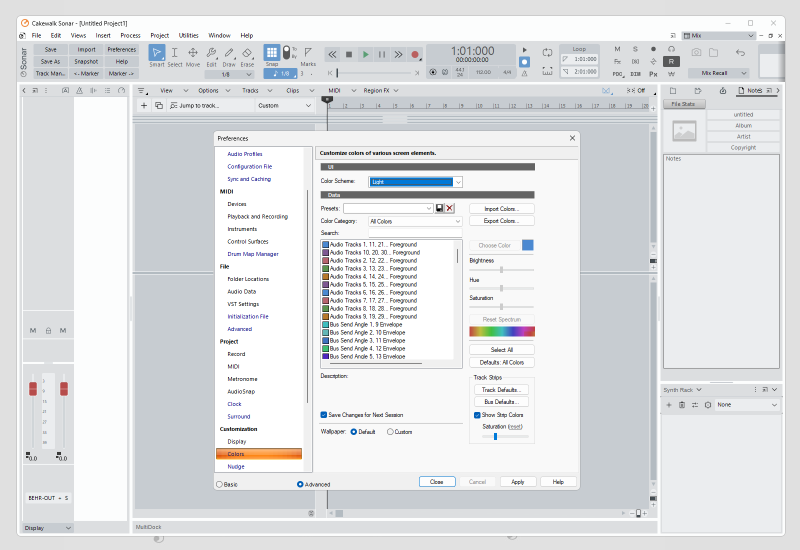This screenshot has height=550, width=800.
Task: Click the Move tool icon
Action: (192, 54)
